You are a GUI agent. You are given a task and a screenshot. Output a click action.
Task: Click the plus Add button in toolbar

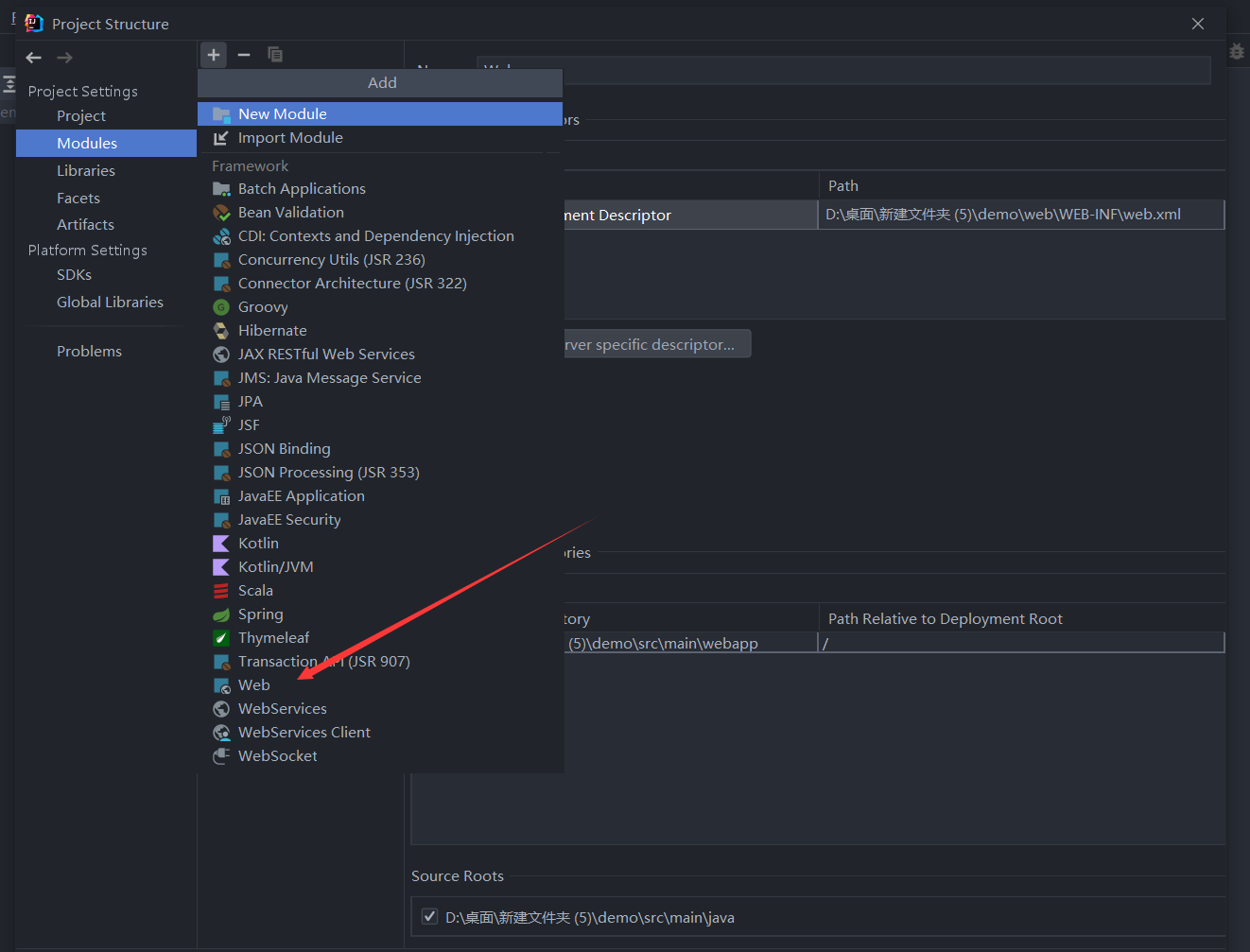[x=214, y=55]
